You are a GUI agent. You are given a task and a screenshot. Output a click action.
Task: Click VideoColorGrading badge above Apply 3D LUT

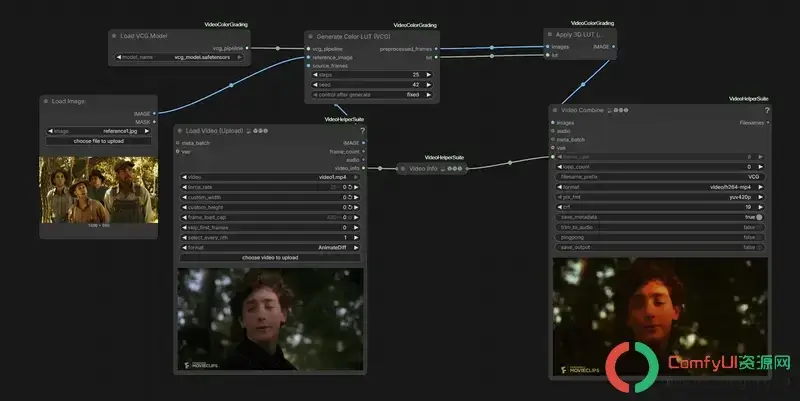(592, 23)
